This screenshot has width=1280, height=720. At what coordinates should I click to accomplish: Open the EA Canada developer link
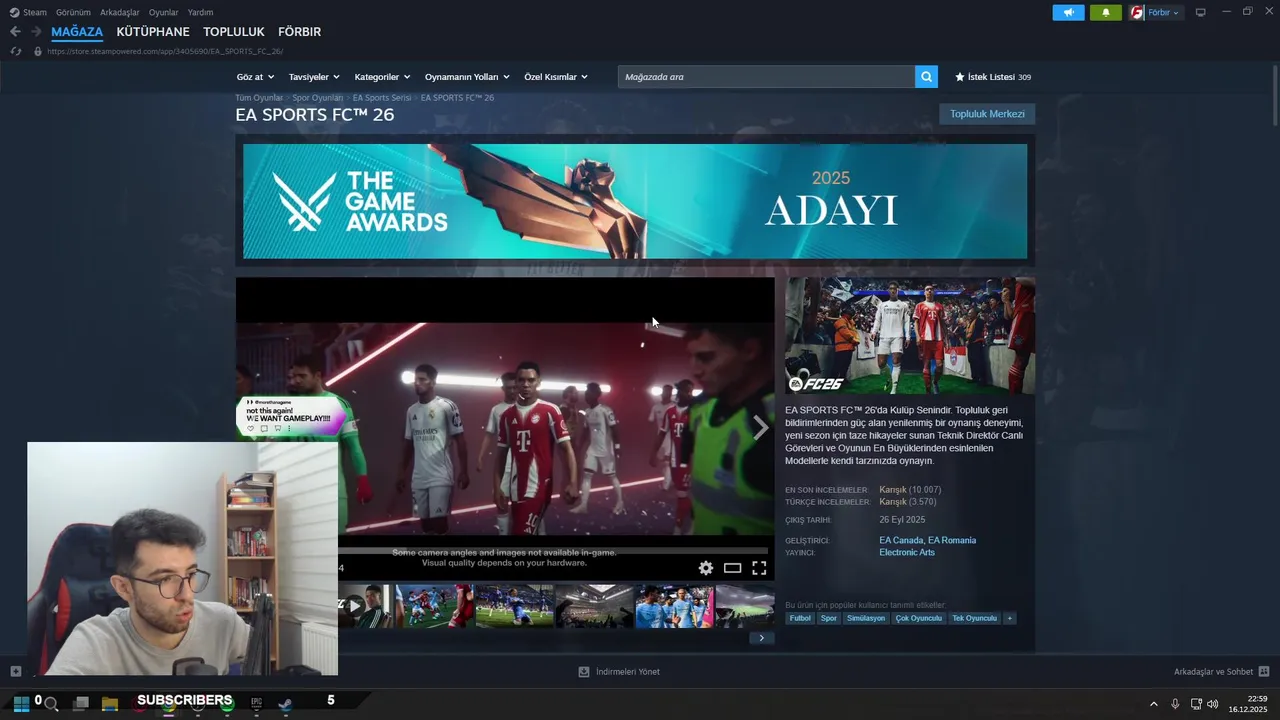pos(901,540)
